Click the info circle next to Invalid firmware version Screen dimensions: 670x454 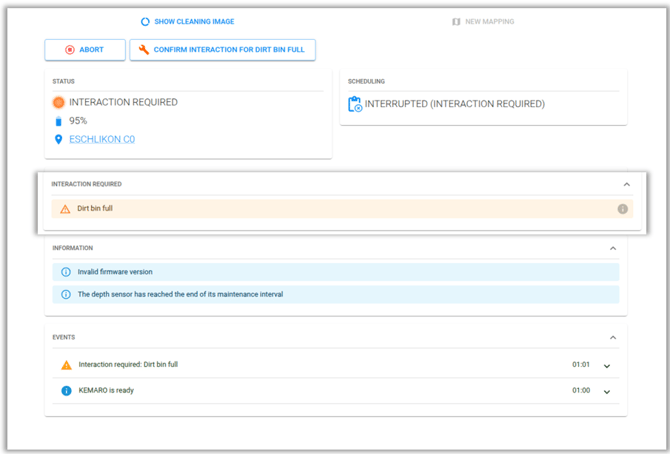66,272
